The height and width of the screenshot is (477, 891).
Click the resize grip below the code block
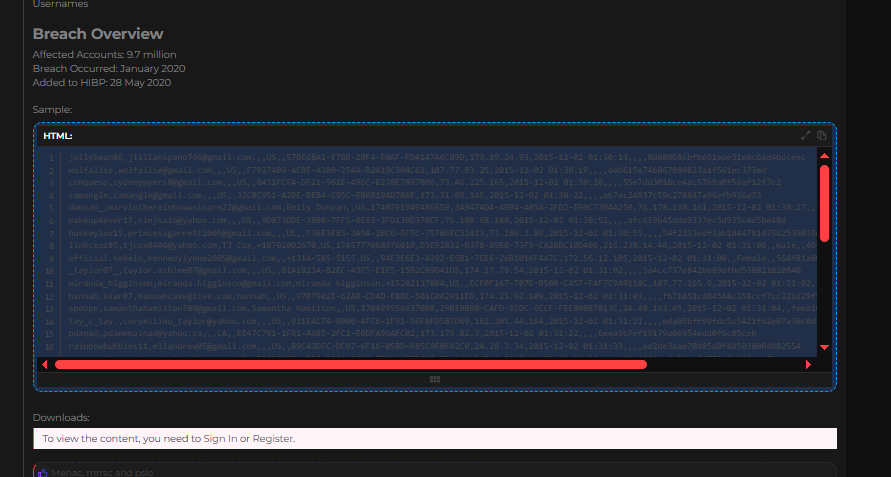(435, 379)
